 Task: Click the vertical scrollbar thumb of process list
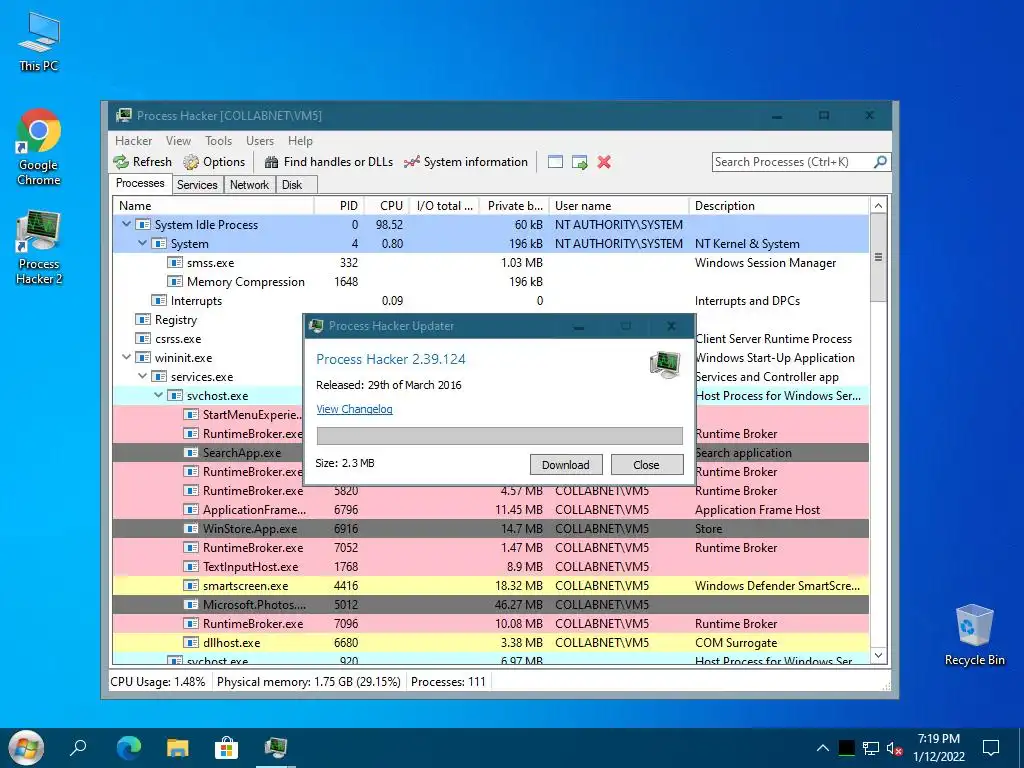click(x=878, y=257)
